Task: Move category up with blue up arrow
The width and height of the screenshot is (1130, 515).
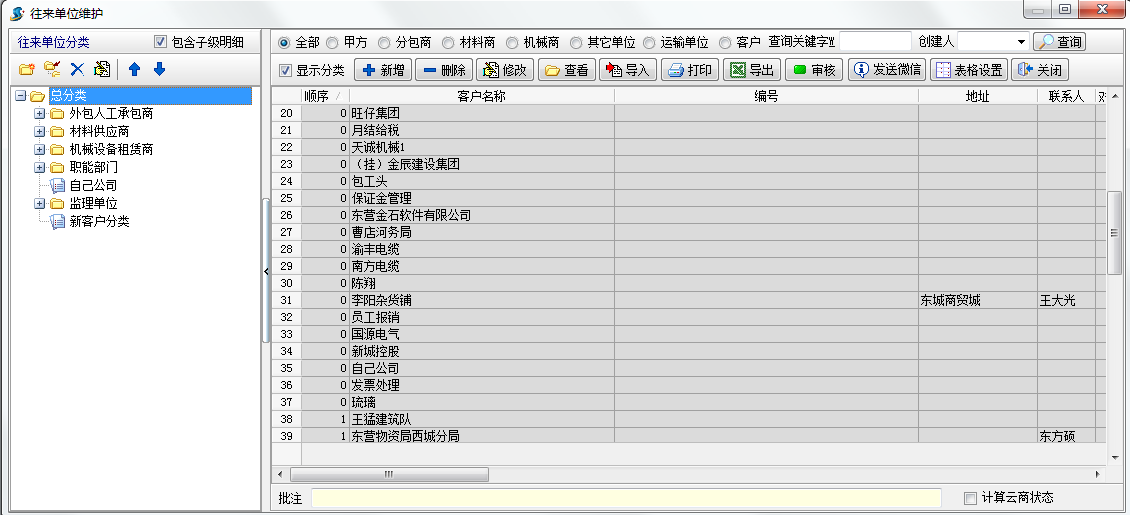Action: [x=134, y=70]
